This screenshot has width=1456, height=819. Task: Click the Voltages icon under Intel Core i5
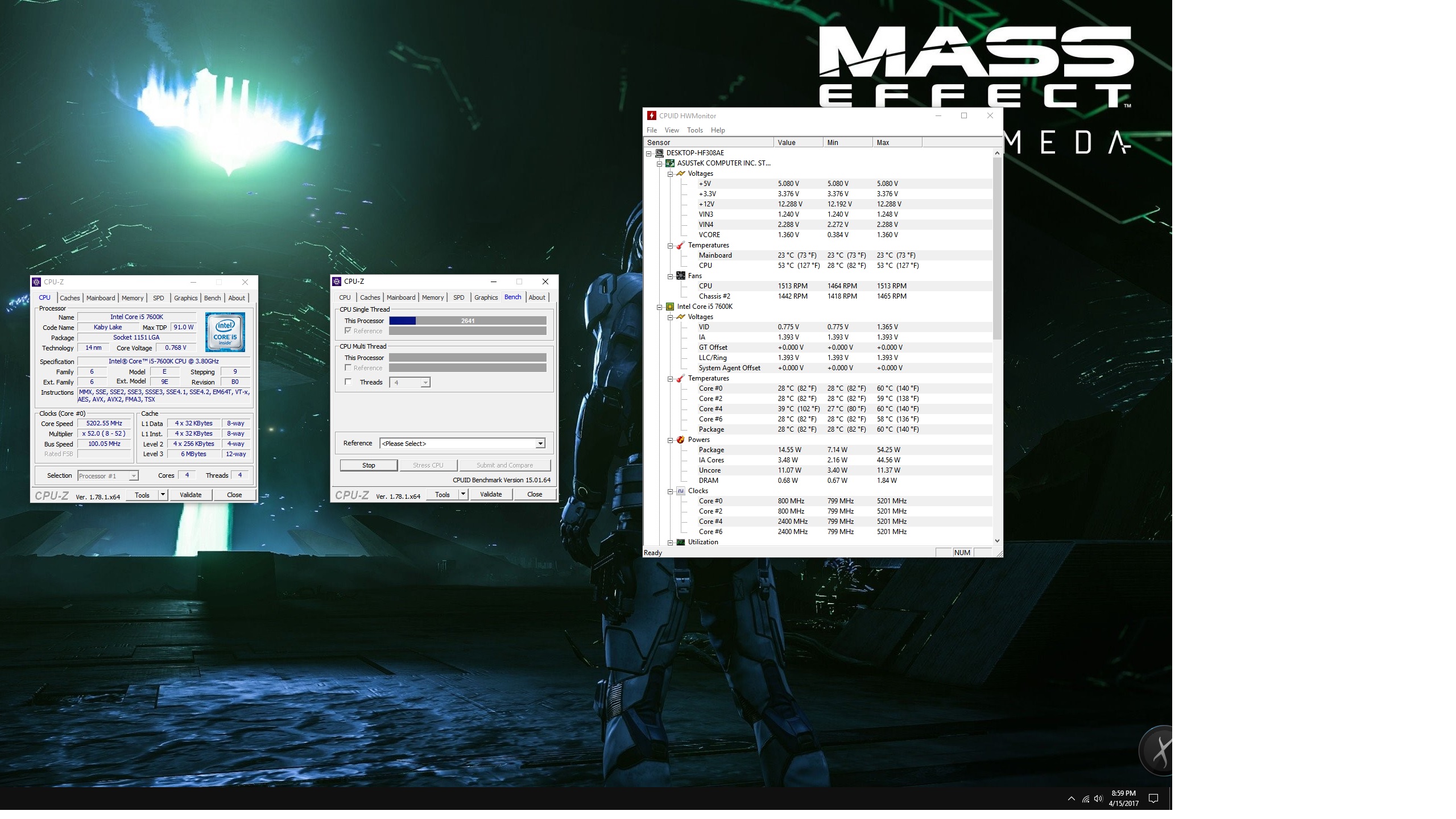681,317
